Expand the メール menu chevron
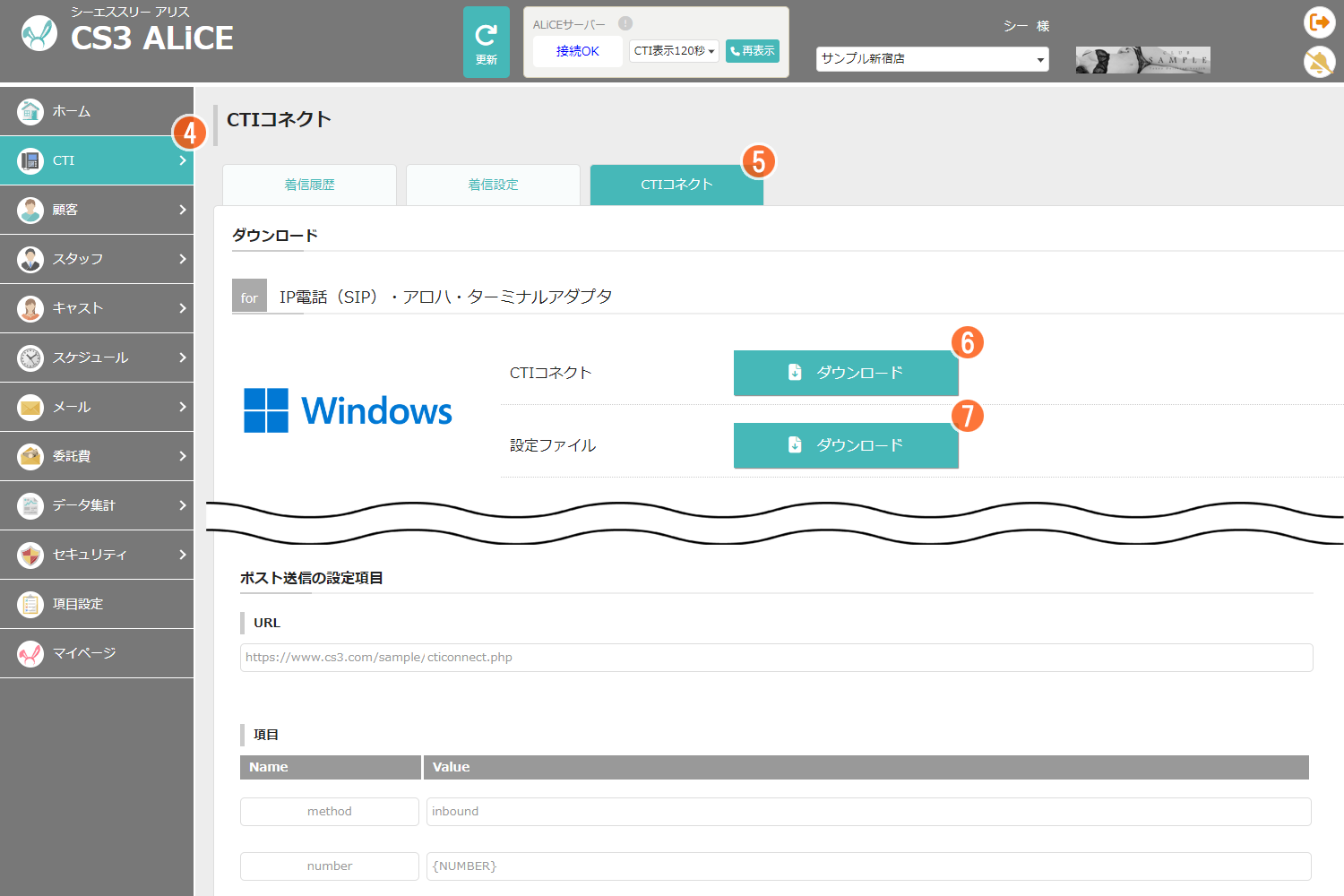Viewport: 1344px width, 896px height. click(182, 407)
